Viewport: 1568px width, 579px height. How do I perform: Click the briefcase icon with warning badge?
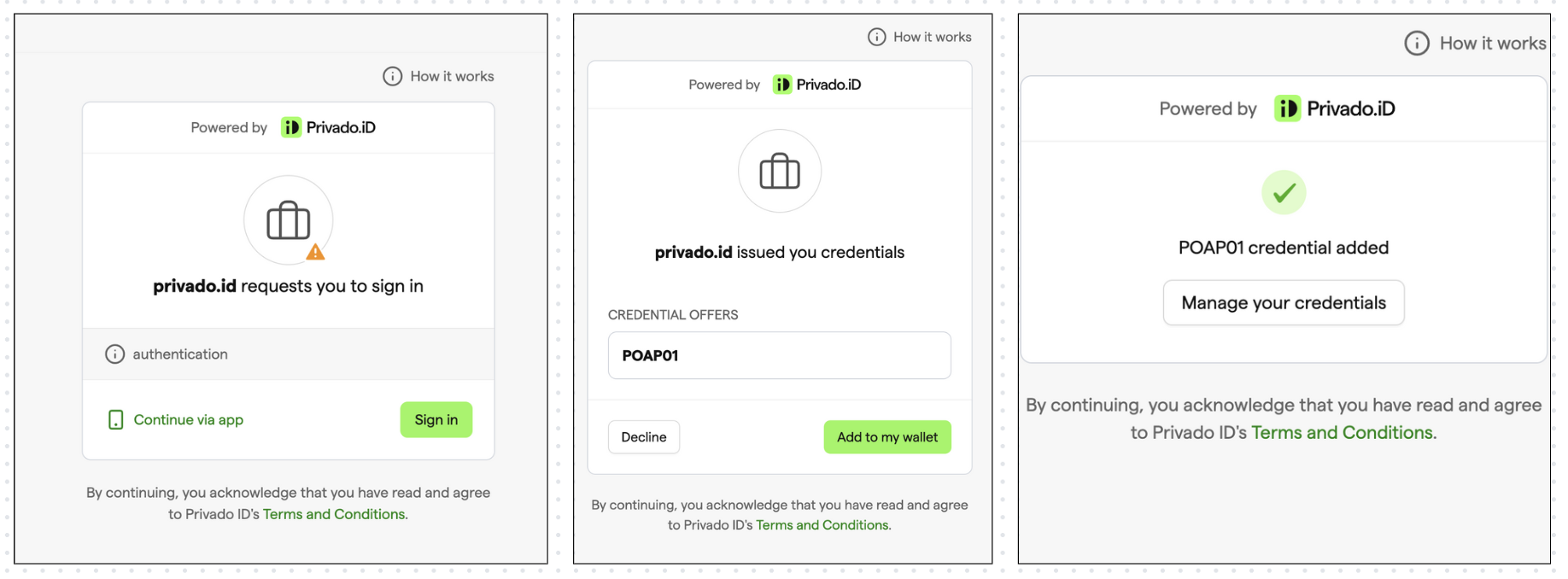[x=288, y=220]
